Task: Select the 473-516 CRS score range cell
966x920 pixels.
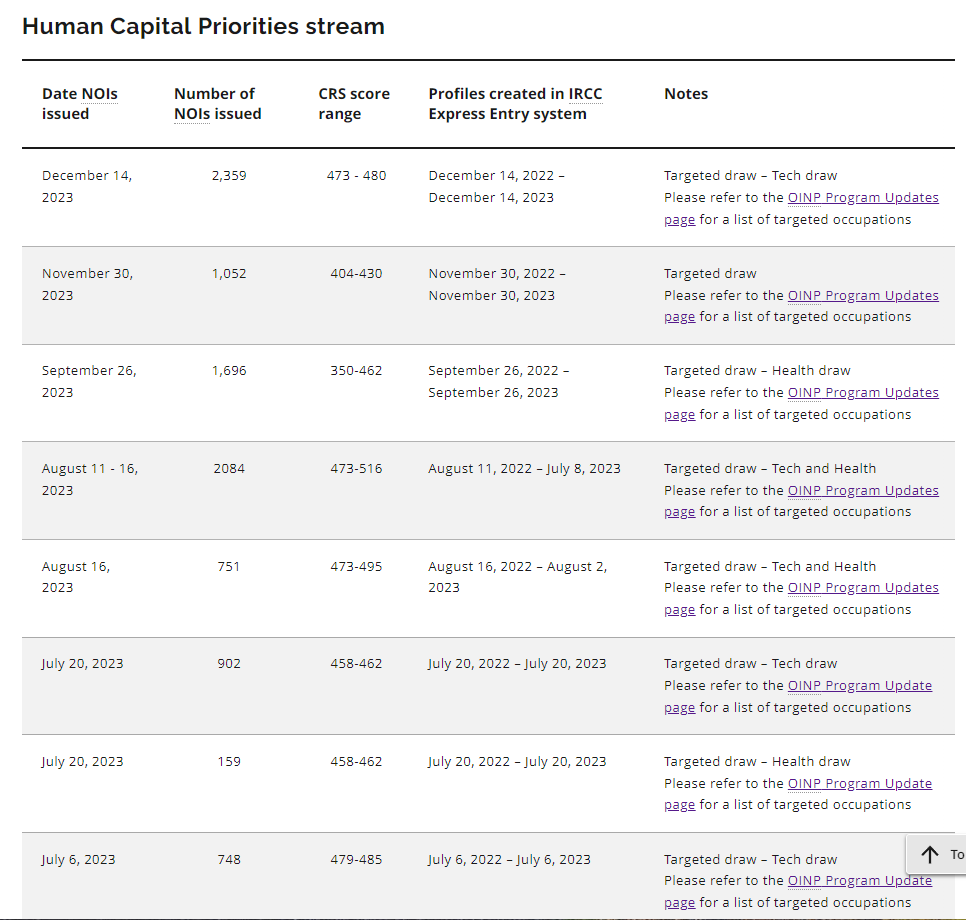Action: click(x=356, y=469)
